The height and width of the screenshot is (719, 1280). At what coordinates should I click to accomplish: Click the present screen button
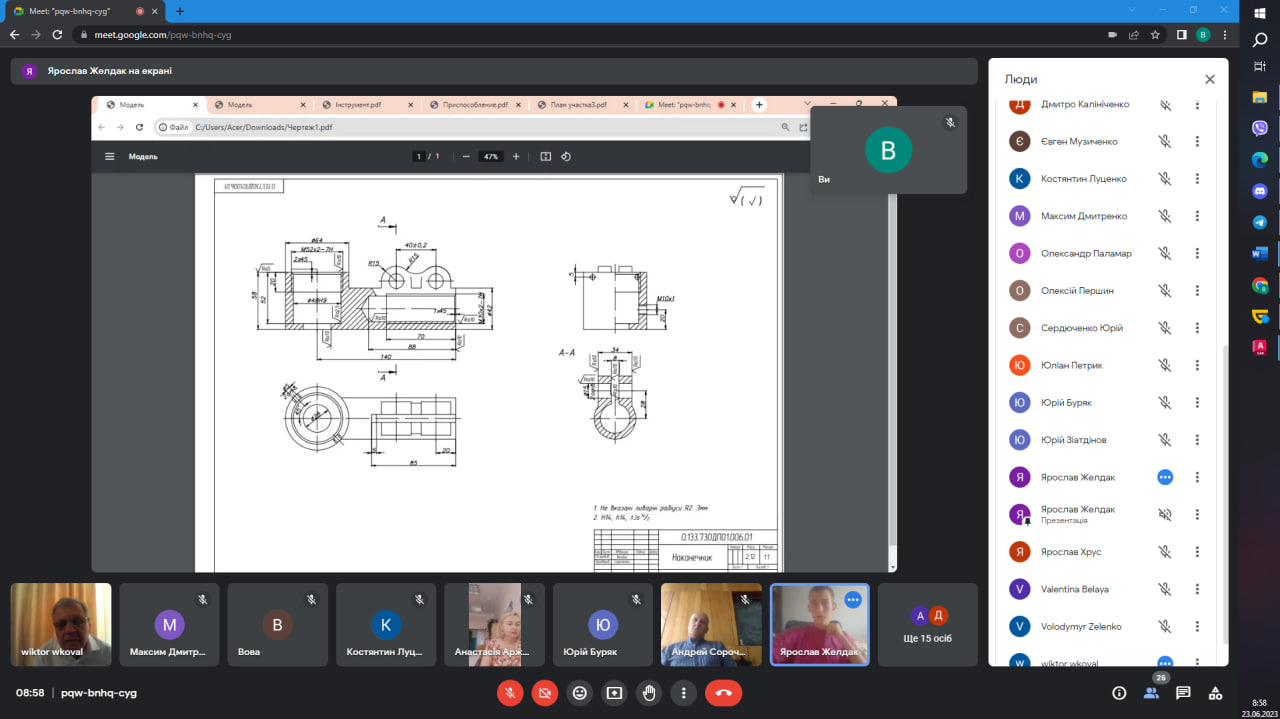(x=614, y=692)
